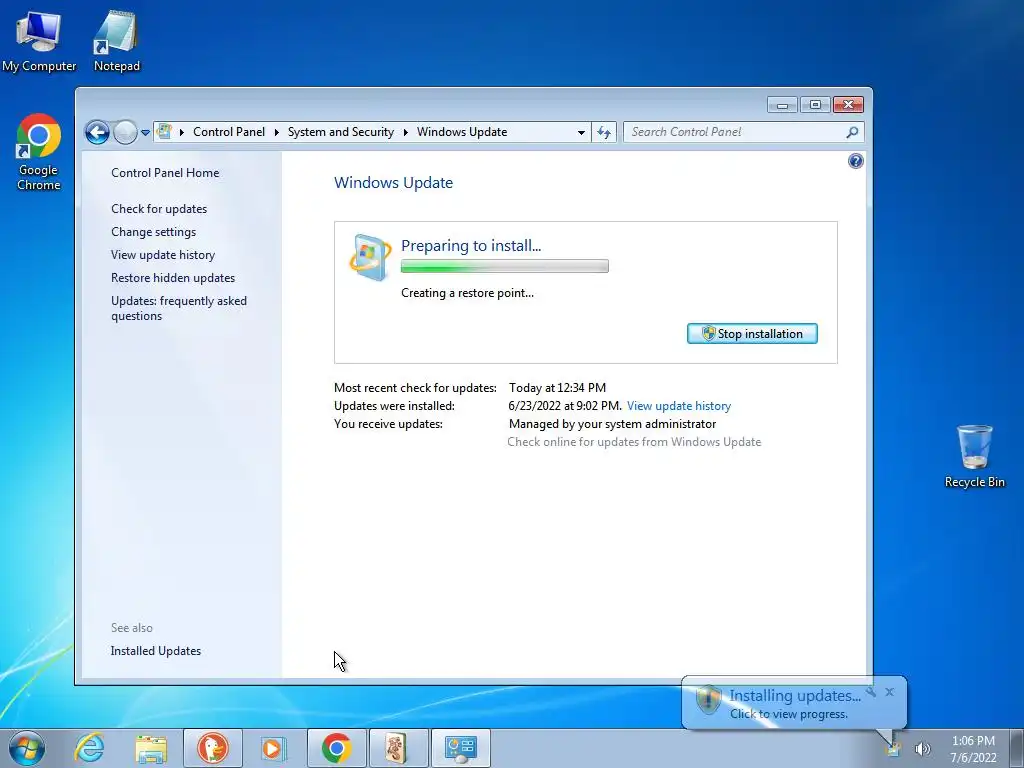Select Control Panel breadcrumb segment
Image resolution: width=1024 pixels, height=768 pixels.
click(229, 132)
